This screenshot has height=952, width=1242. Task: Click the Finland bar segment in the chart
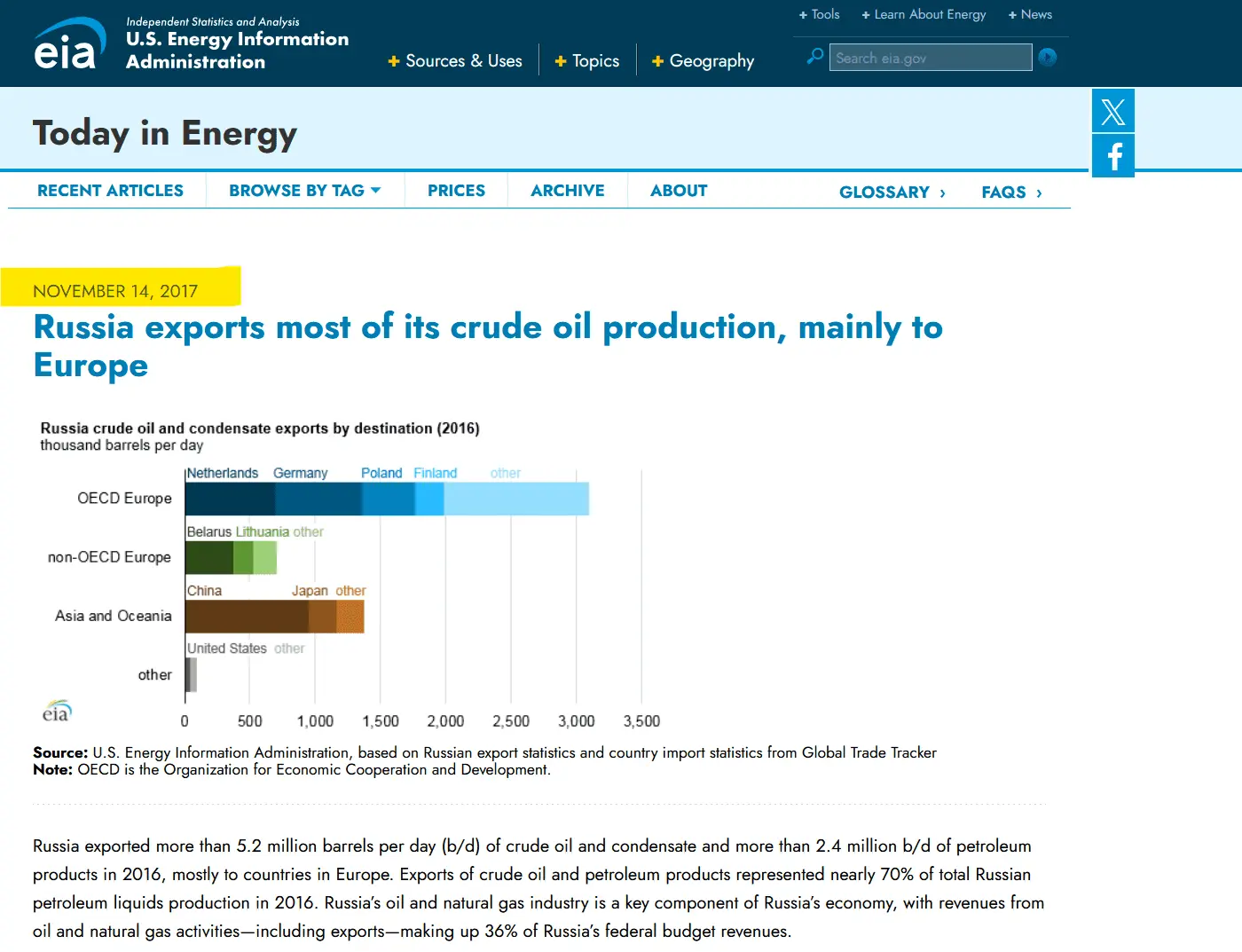[x=429, y=499]
